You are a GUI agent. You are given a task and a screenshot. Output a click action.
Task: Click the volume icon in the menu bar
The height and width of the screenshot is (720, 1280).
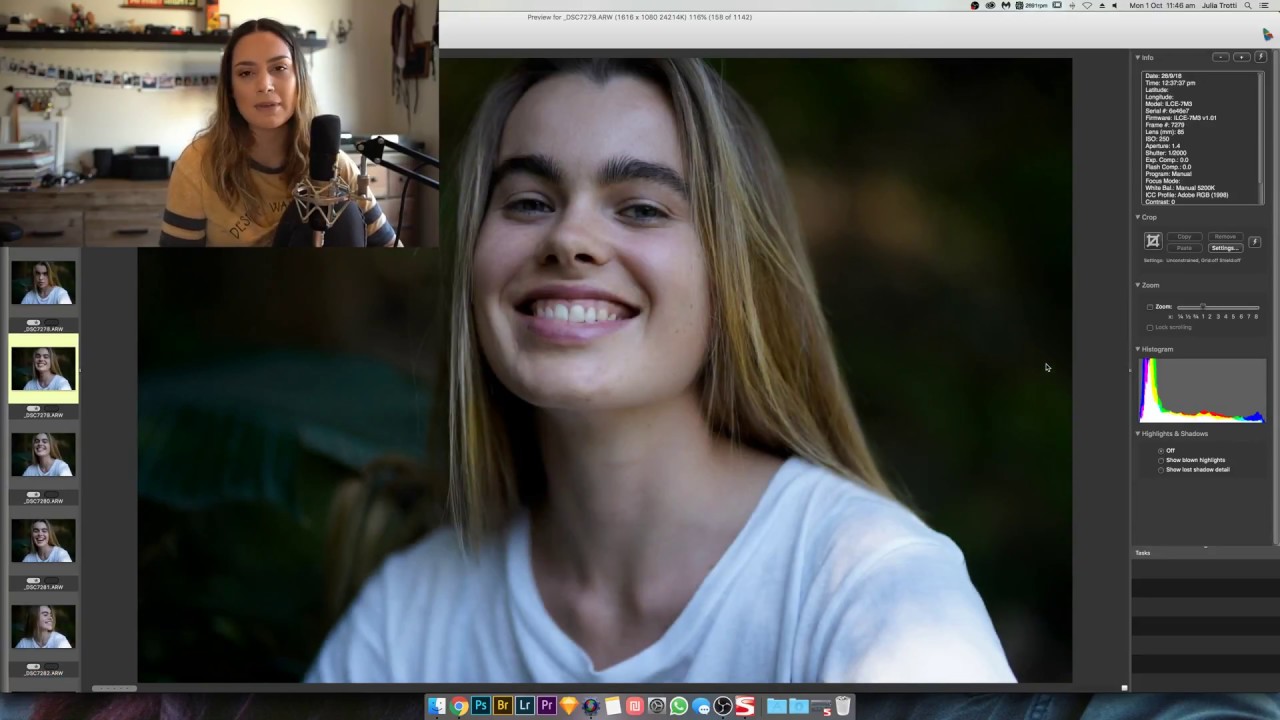click(x=1115, y=5)
